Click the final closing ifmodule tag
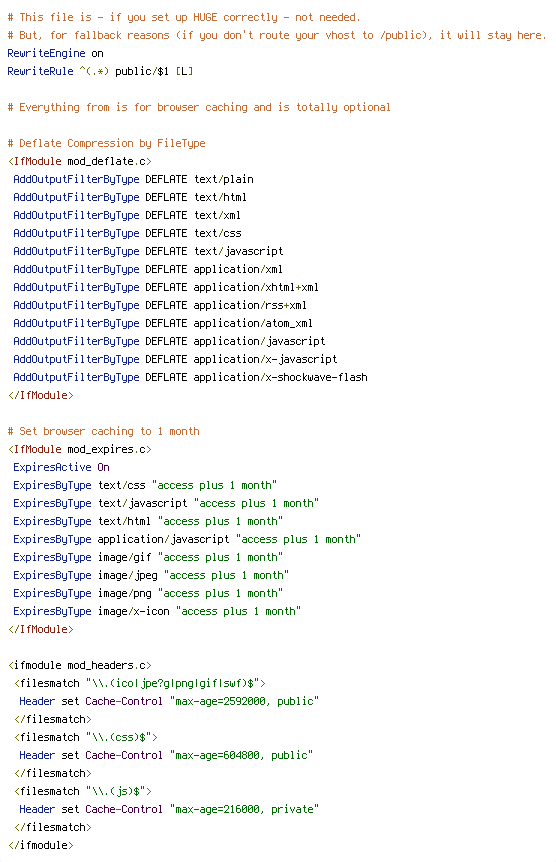The image size is (556, 862). pos(41,845)
